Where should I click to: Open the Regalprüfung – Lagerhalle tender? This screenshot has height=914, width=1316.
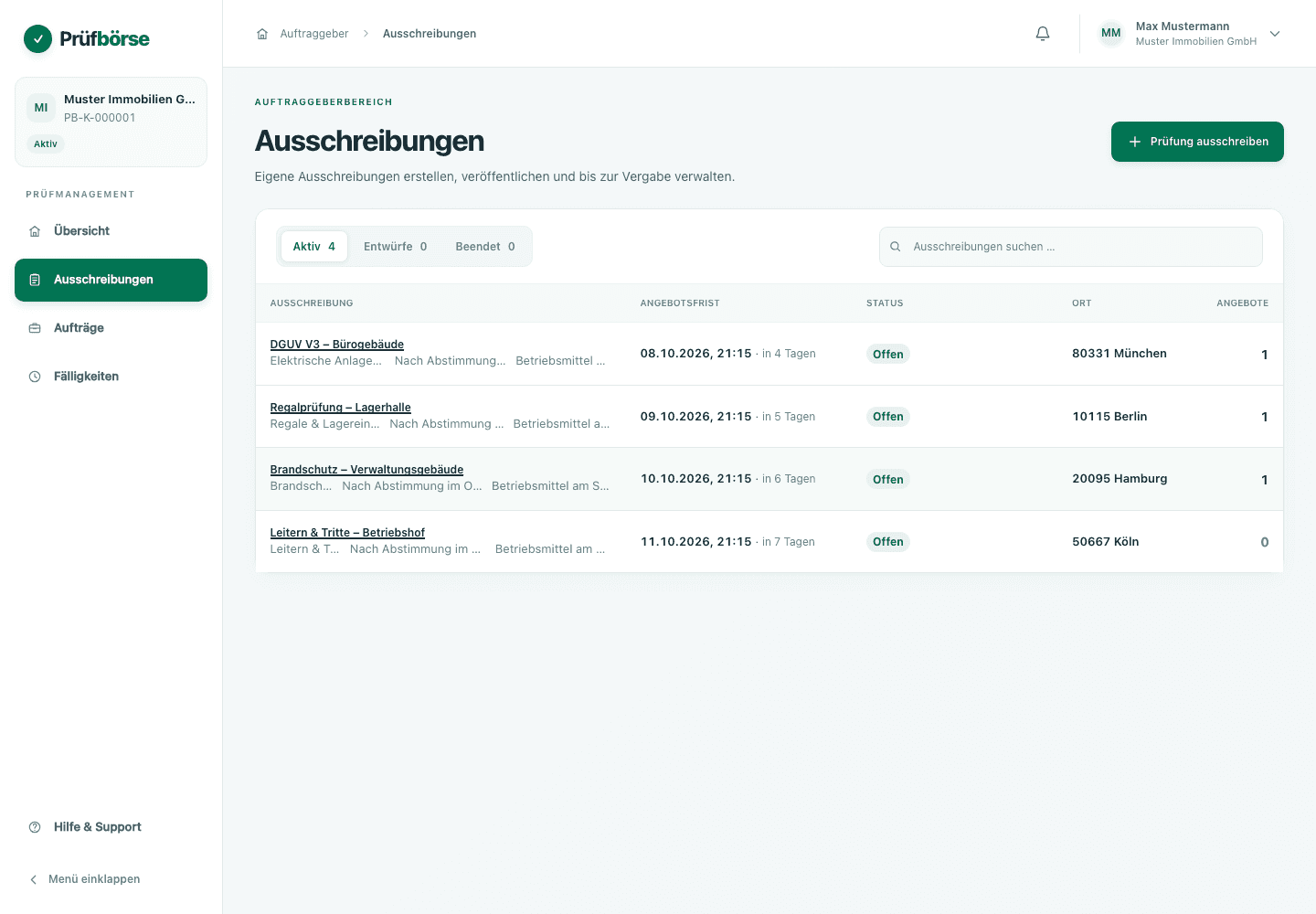[340, 408]
